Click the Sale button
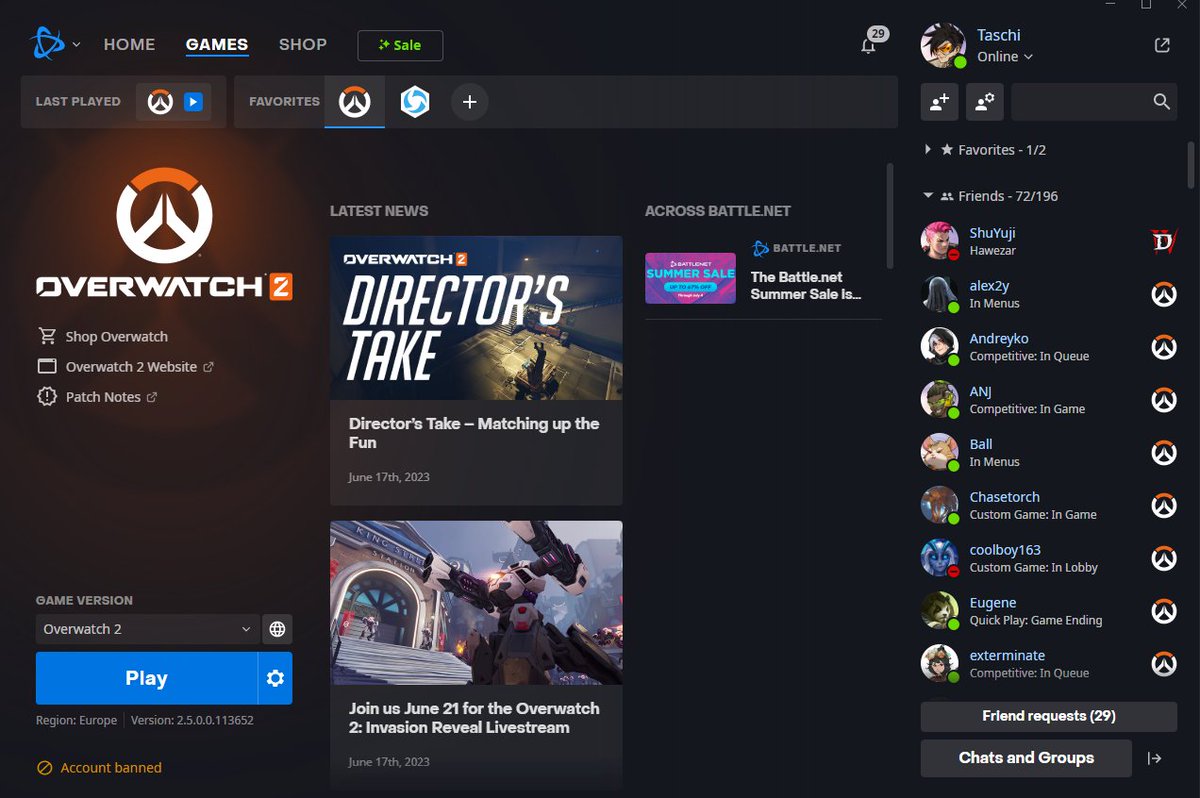The image size is (1200, 798). (400, 45)
